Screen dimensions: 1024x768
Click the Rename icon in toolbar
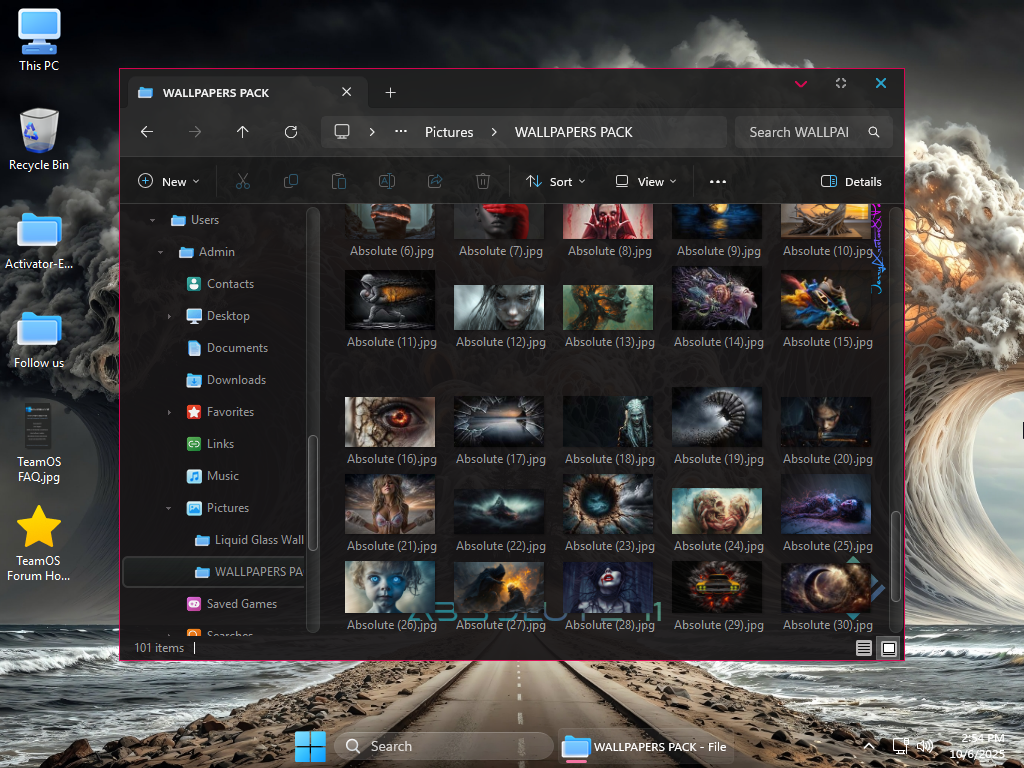click(387, 181)
